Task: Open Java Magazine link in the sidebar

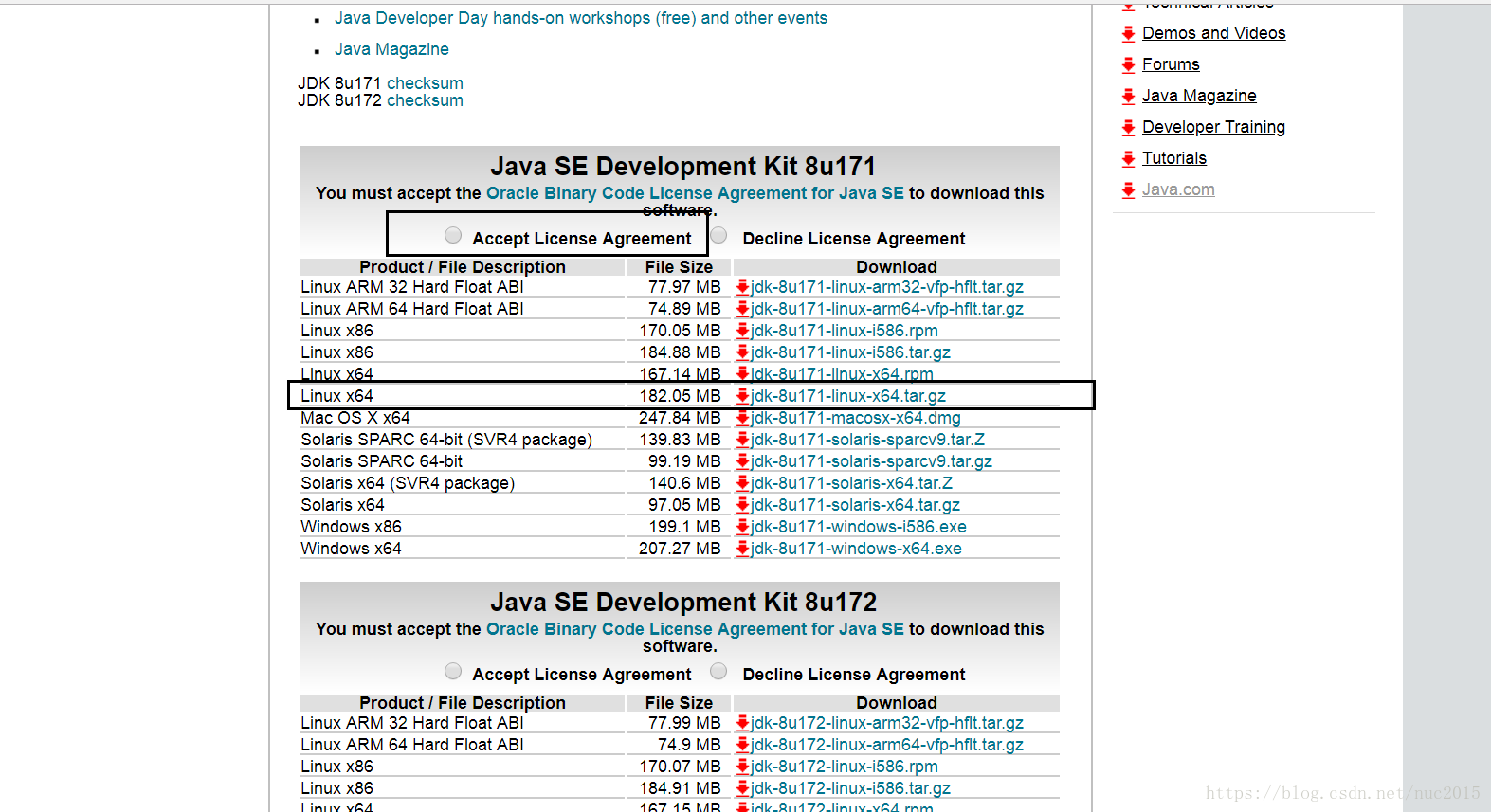Action: click(x=1199, y=96)
